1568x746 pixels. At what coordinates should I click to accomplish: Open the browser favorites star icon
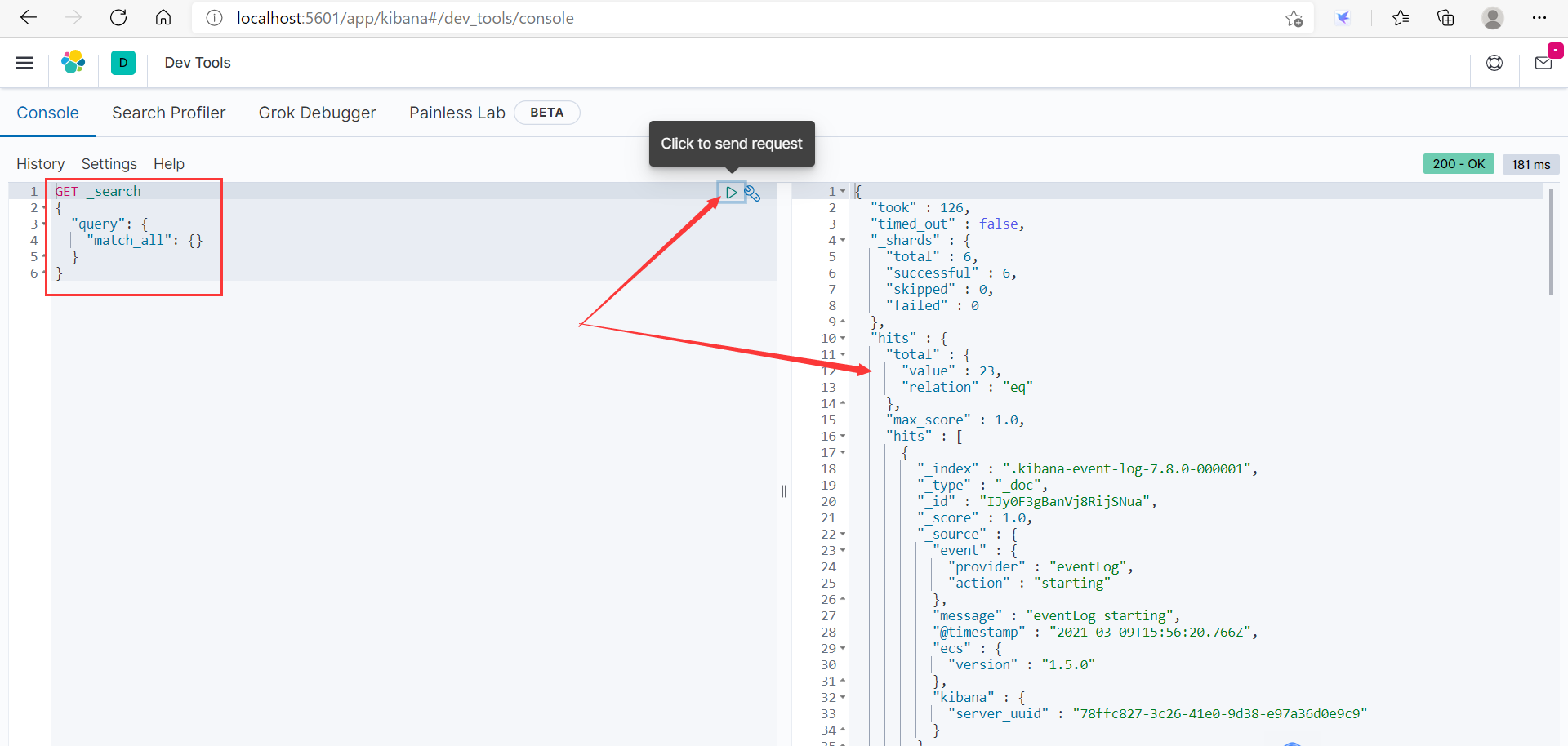click(1401, 18)
